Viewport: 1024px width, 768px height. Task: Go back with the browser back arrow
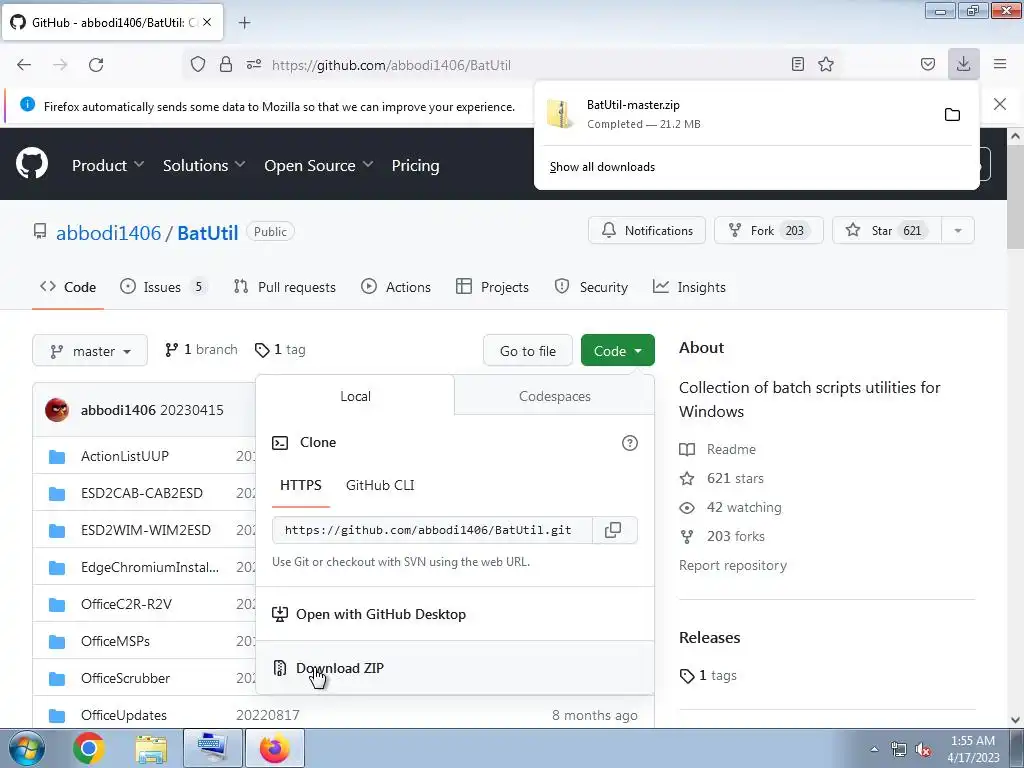coord(24,65)
